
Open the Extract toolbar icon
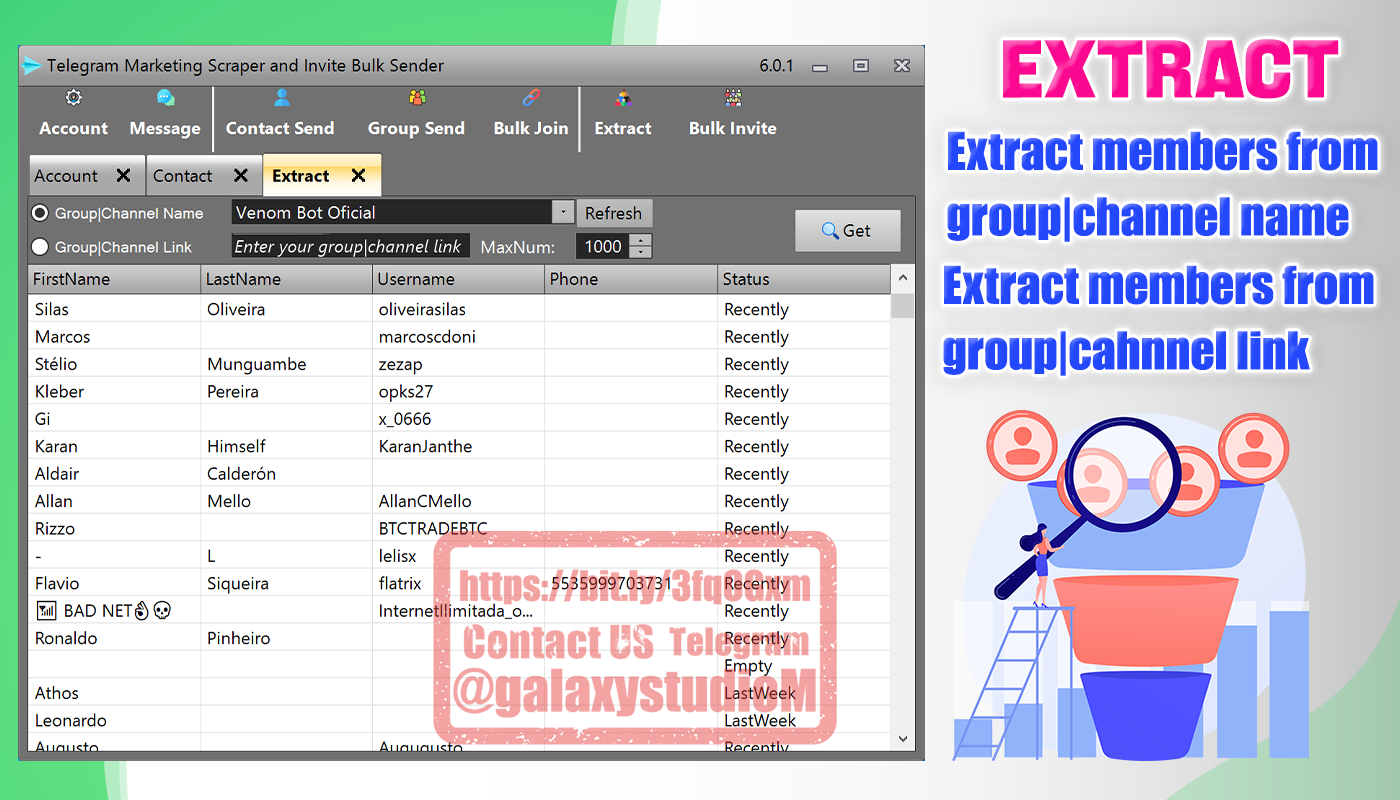click(x=623, y=98)
